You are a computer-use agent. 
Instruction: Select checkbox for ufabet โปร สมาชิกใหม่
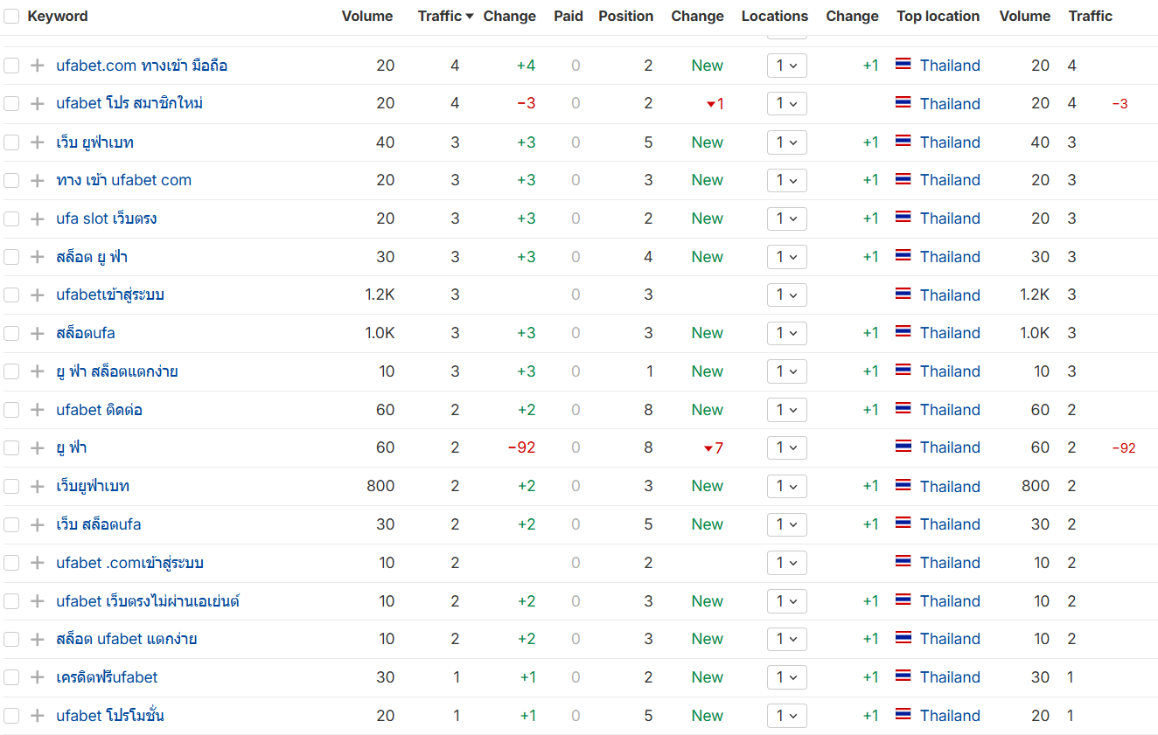11,103
